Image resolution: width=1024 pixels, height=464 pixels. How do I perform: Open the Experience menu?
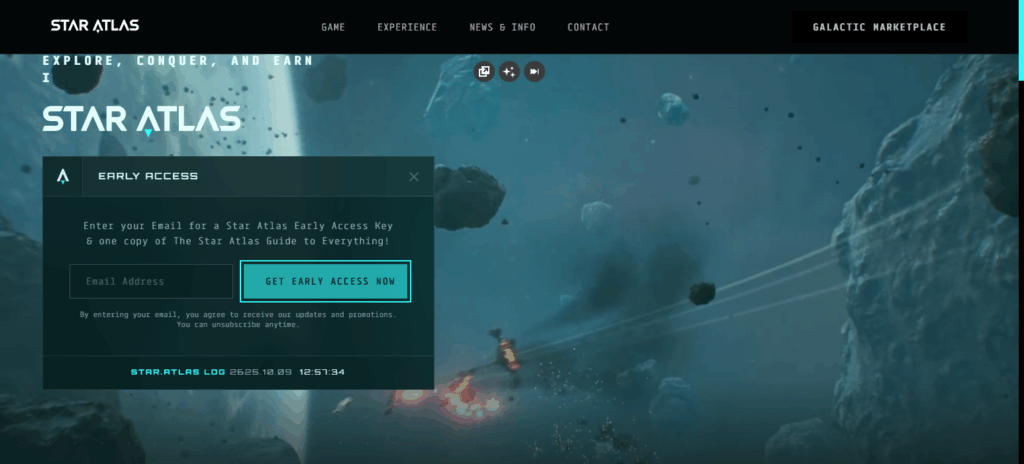[x=407, y=27]
